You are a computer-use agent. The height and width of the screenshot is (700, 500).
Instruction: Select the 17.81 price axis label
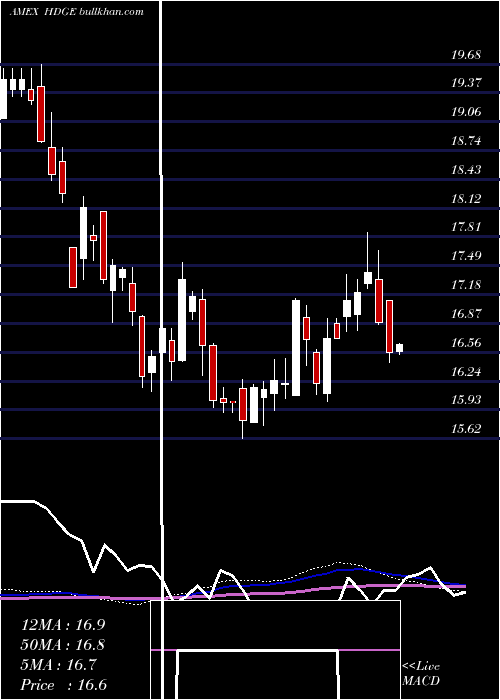point(466,227)
